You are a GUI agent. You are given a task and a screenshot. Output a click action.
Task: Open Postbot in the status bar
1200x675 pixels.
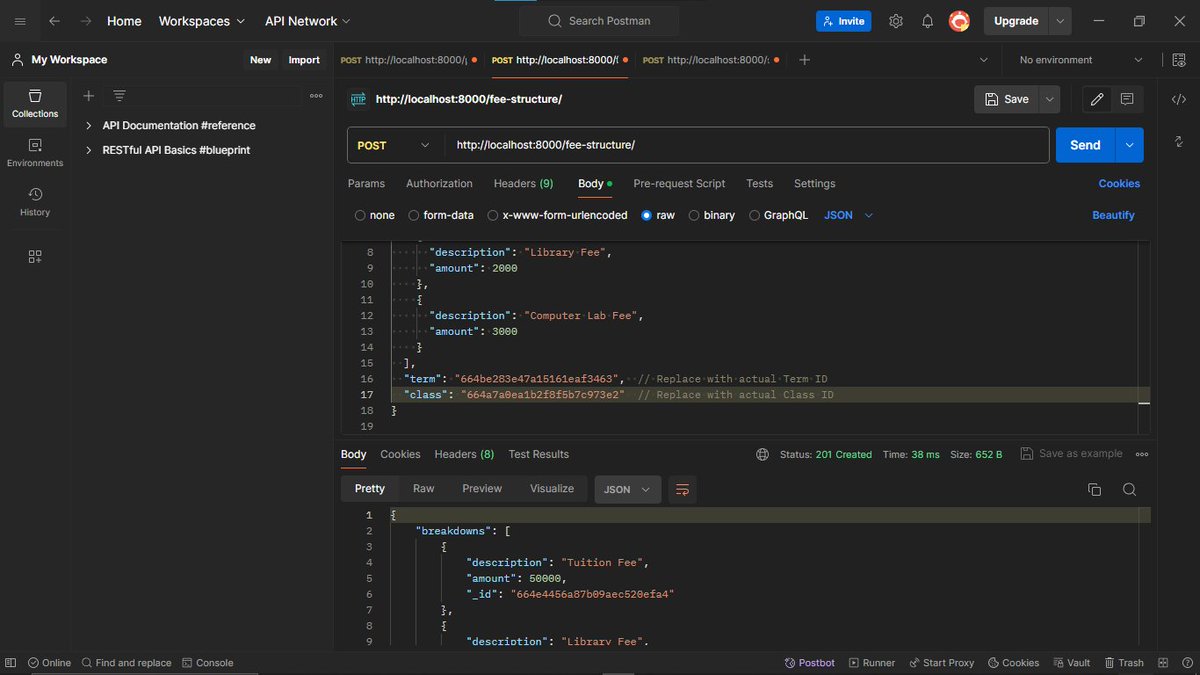coord(809,663)
